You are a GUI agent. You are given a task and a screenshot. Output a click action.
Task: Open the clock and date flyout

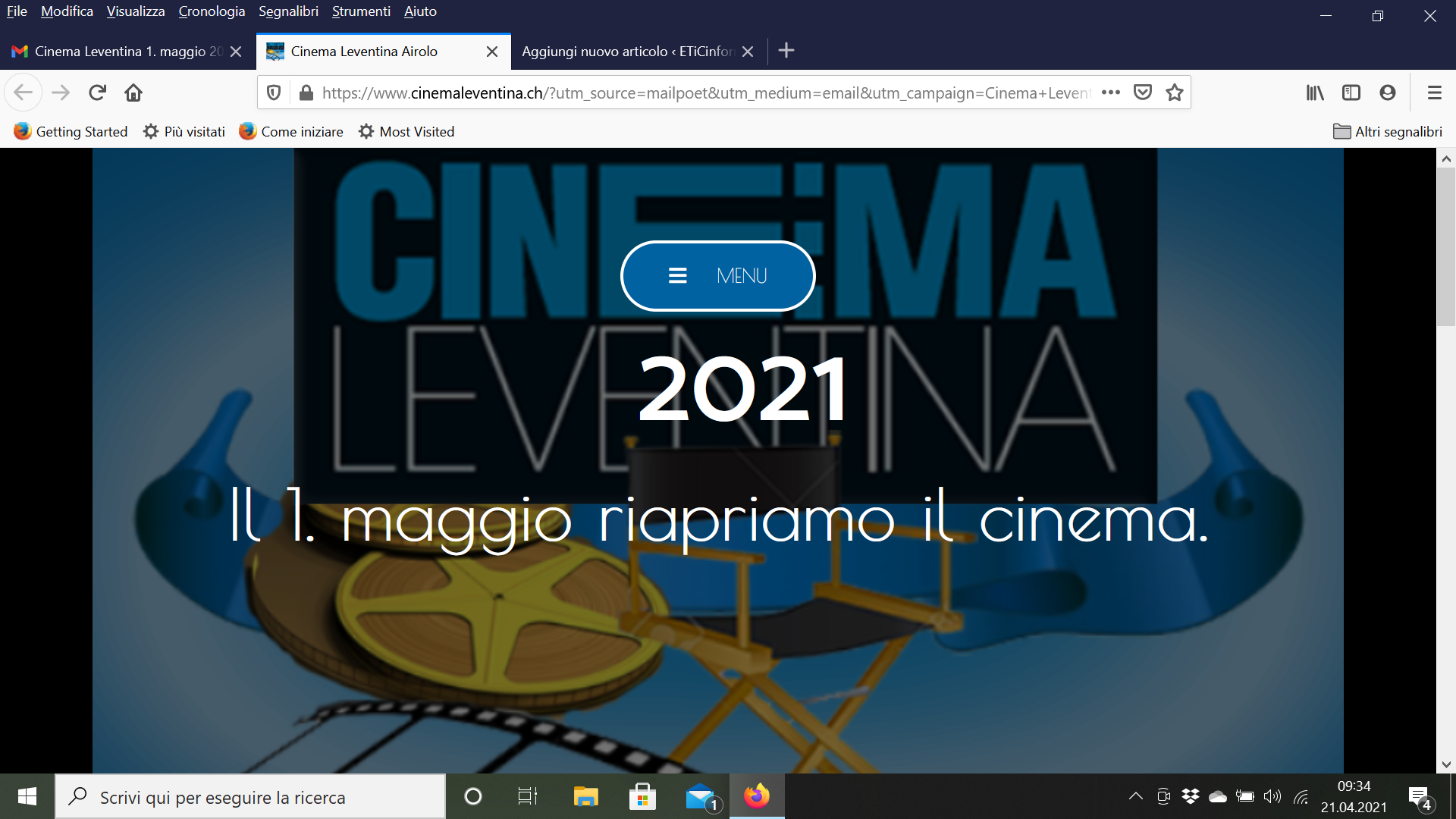1354,796
